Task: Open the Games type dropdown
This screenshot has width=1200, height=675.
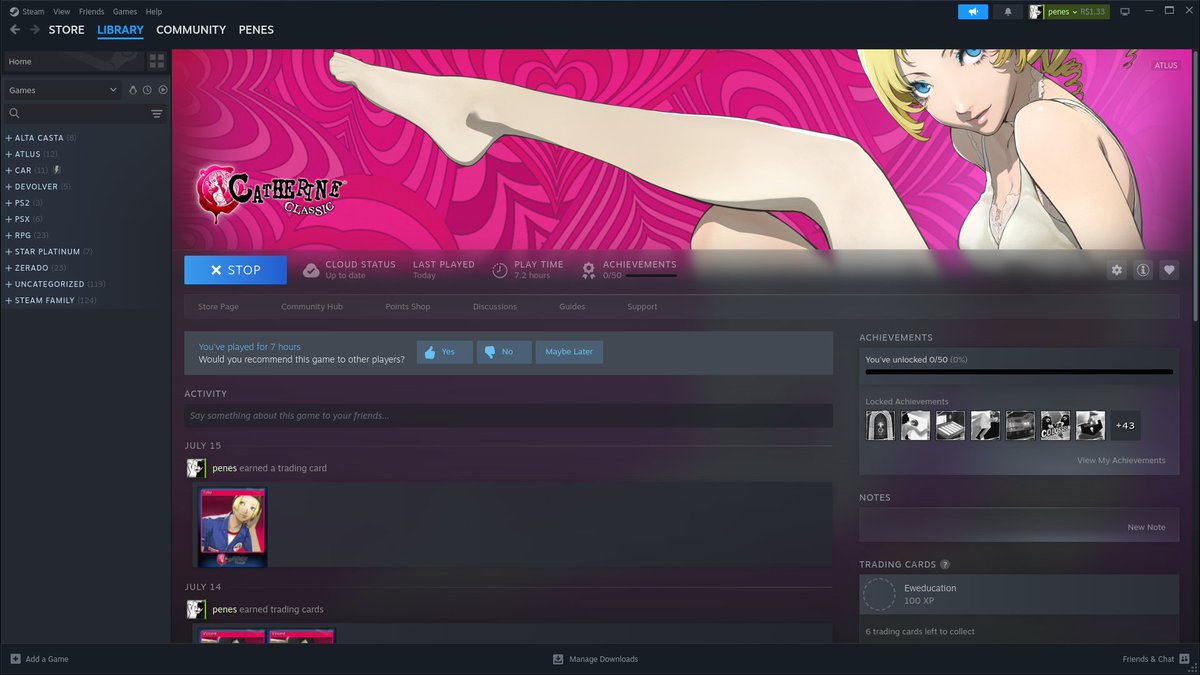Action: tap(63, 90)
